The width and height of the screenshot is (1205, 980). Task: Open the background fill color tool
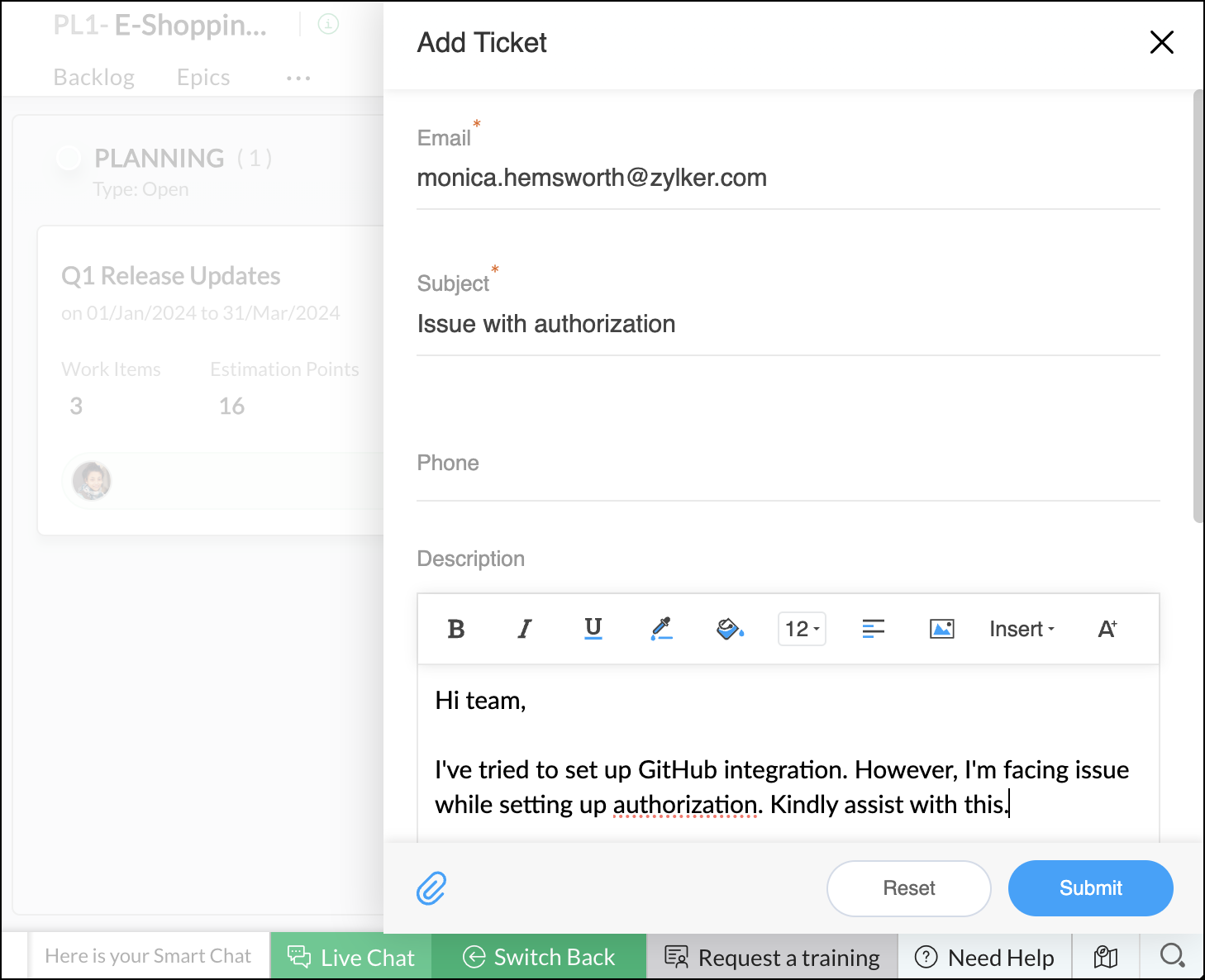click(730, 629)
